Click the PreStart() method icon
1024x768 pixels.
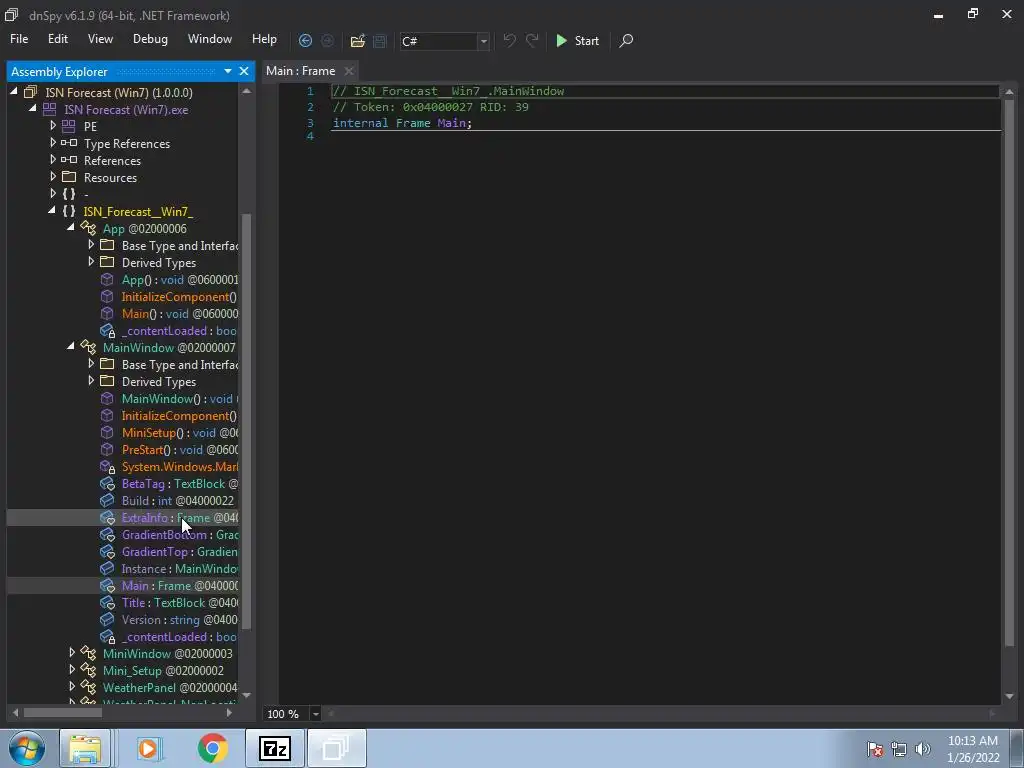point(107,449)
